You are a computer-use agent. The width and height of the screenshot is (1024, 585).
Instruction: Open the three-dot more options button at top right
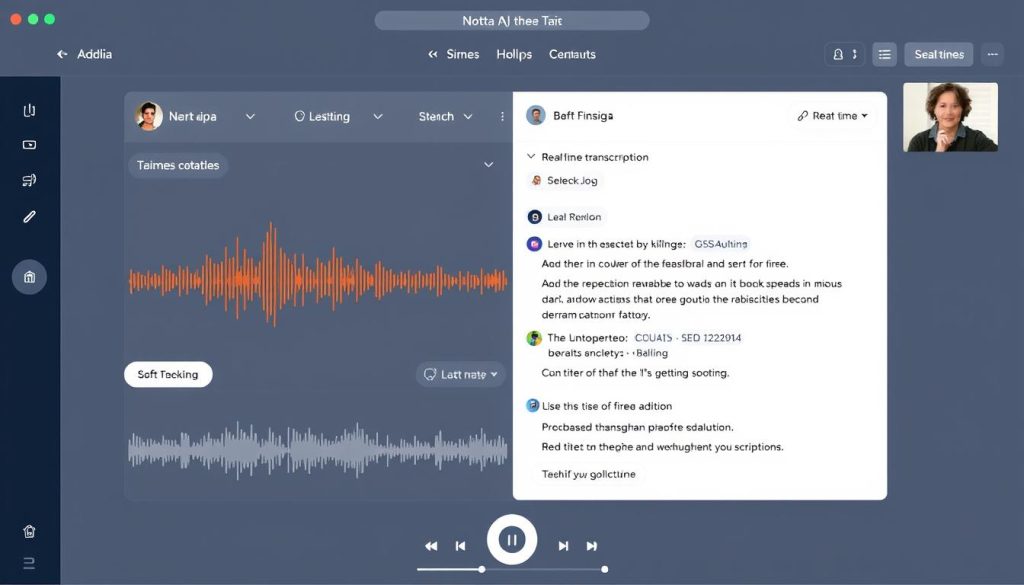(x=992, y=55)
